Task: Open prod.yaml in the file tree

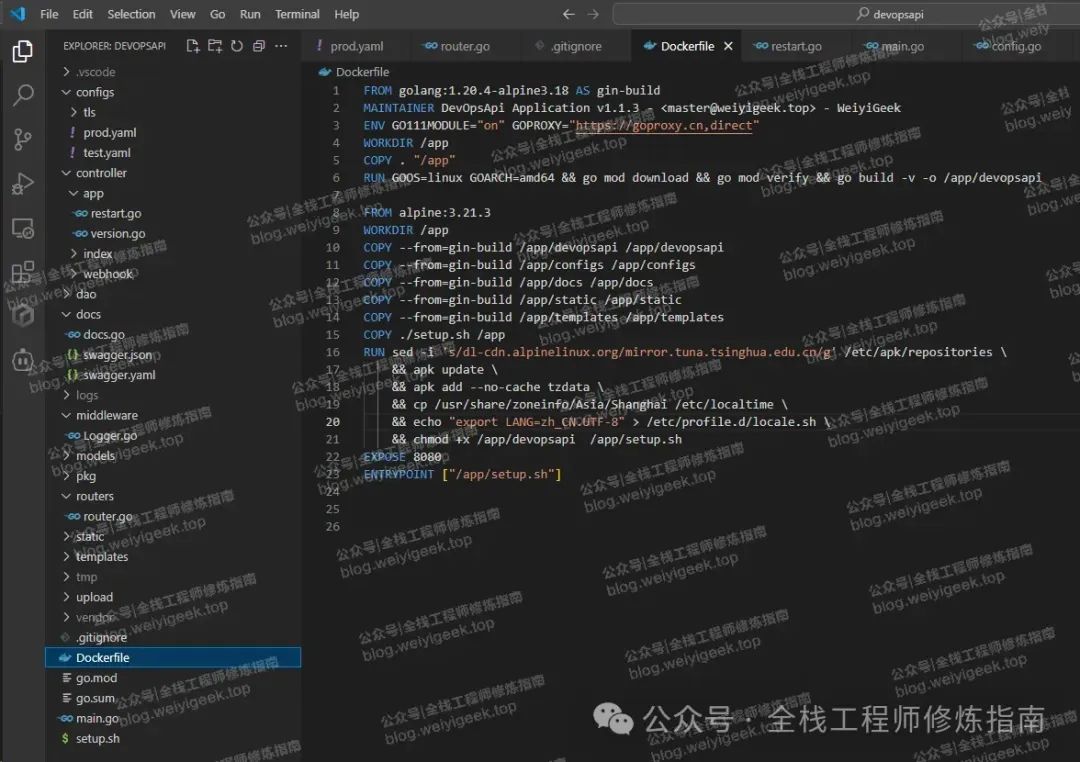Action: pyautogui.click(x=173, y=132)
